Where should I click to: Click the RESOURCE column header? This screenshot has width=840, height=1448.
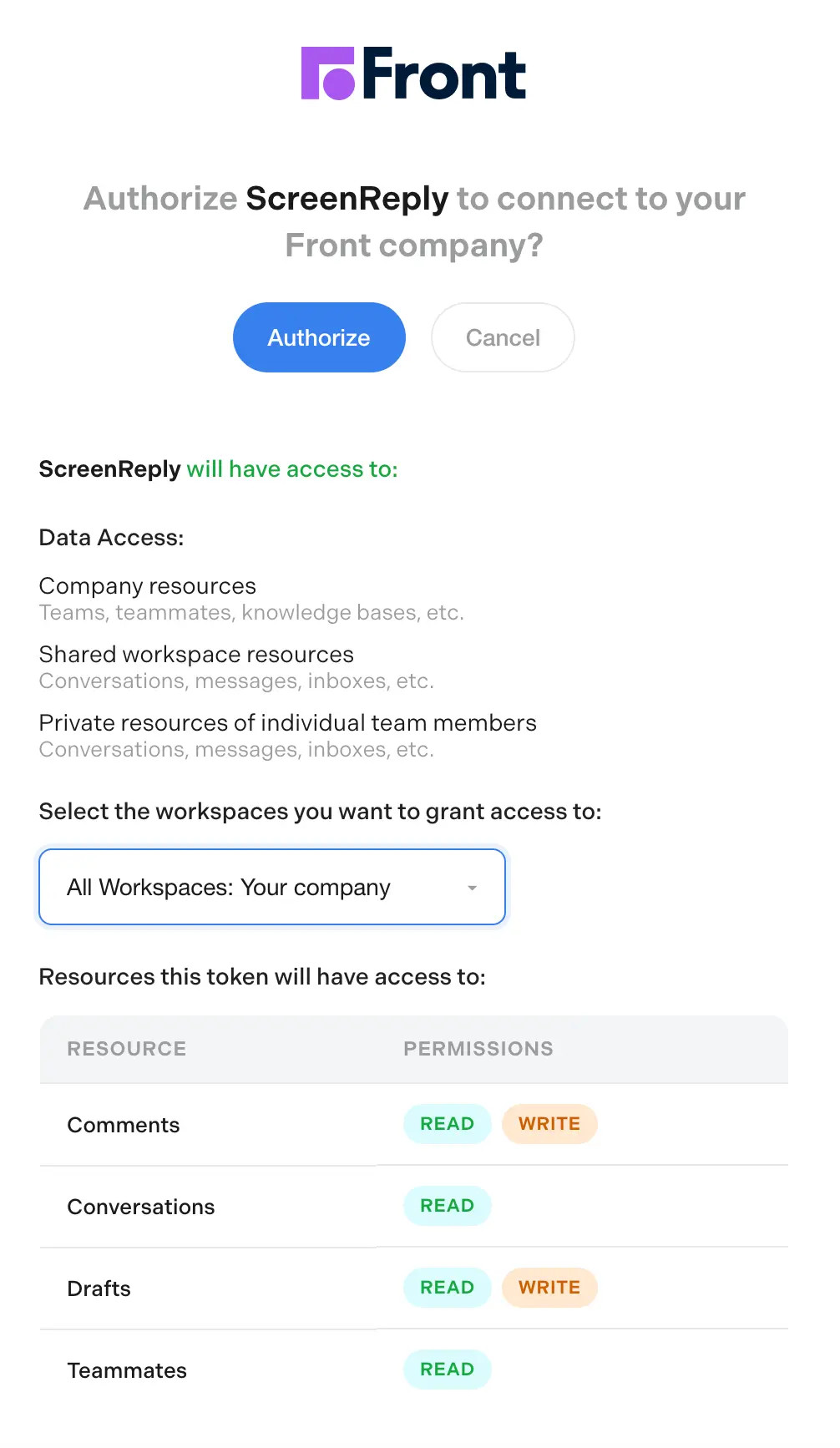click(126, 1049)
